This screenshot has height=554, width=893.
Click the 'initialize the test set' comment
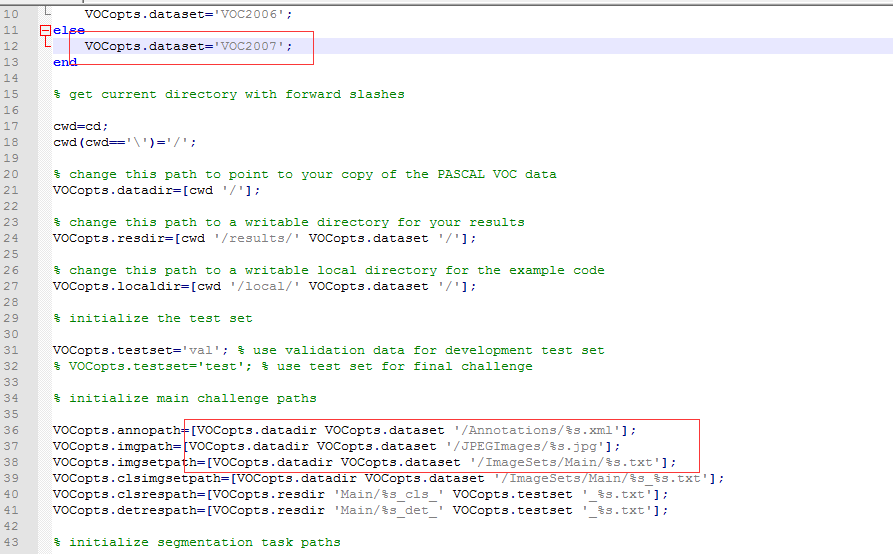tap(153, 318)
